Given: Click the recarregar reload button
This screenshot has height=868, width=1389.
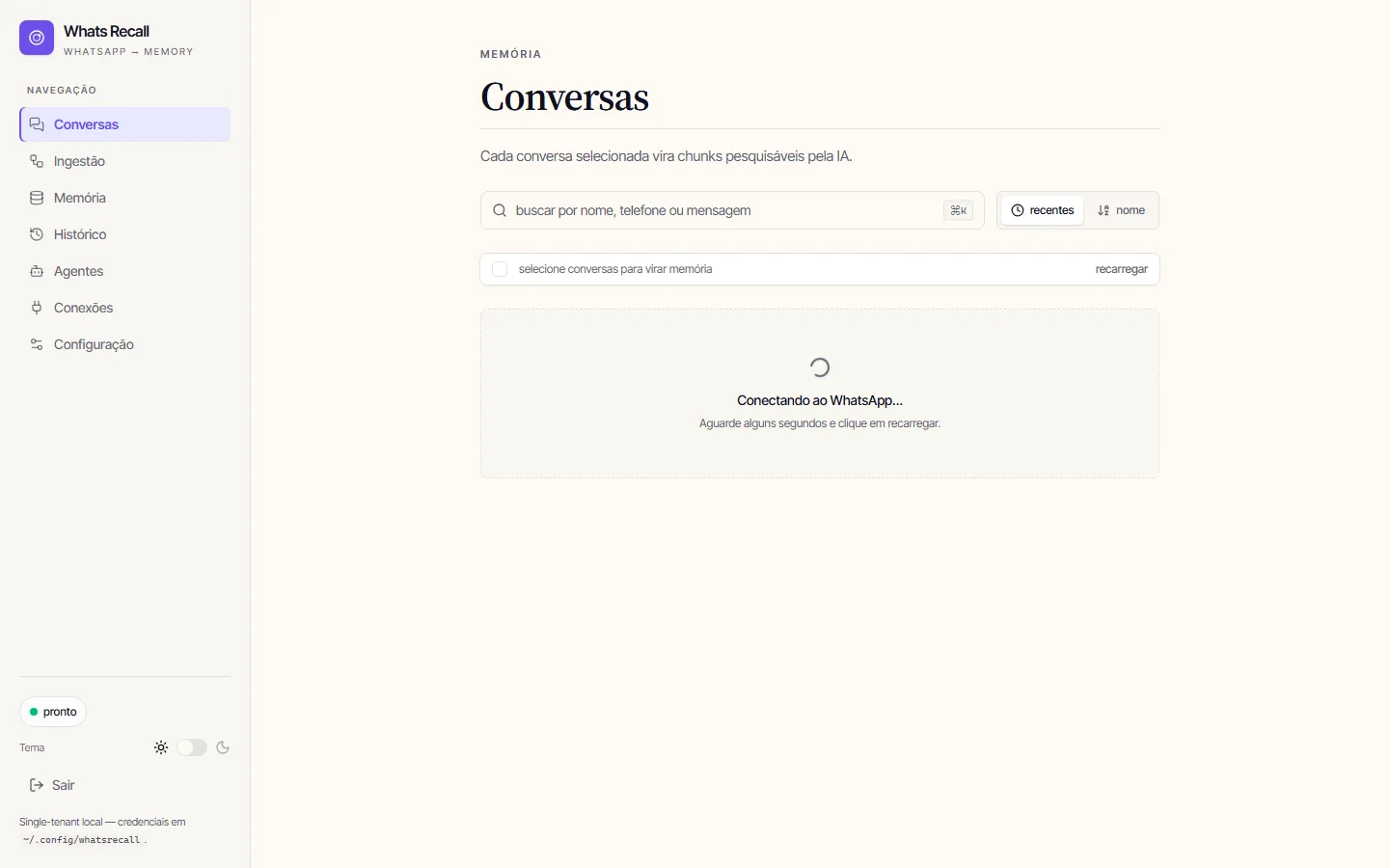Looking at the screenshot, I should tap(1121, 269).
